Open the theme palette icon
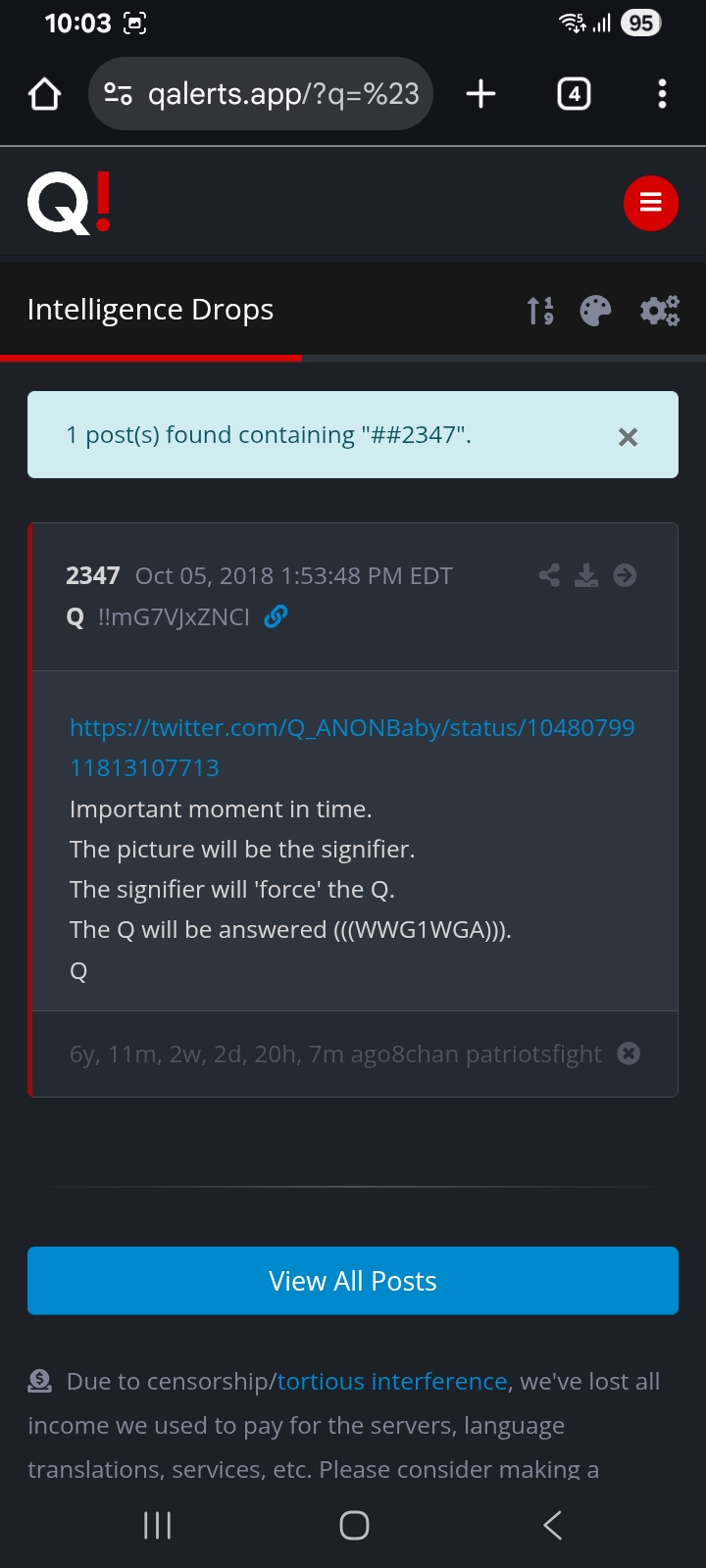 (x=595, y=311)
